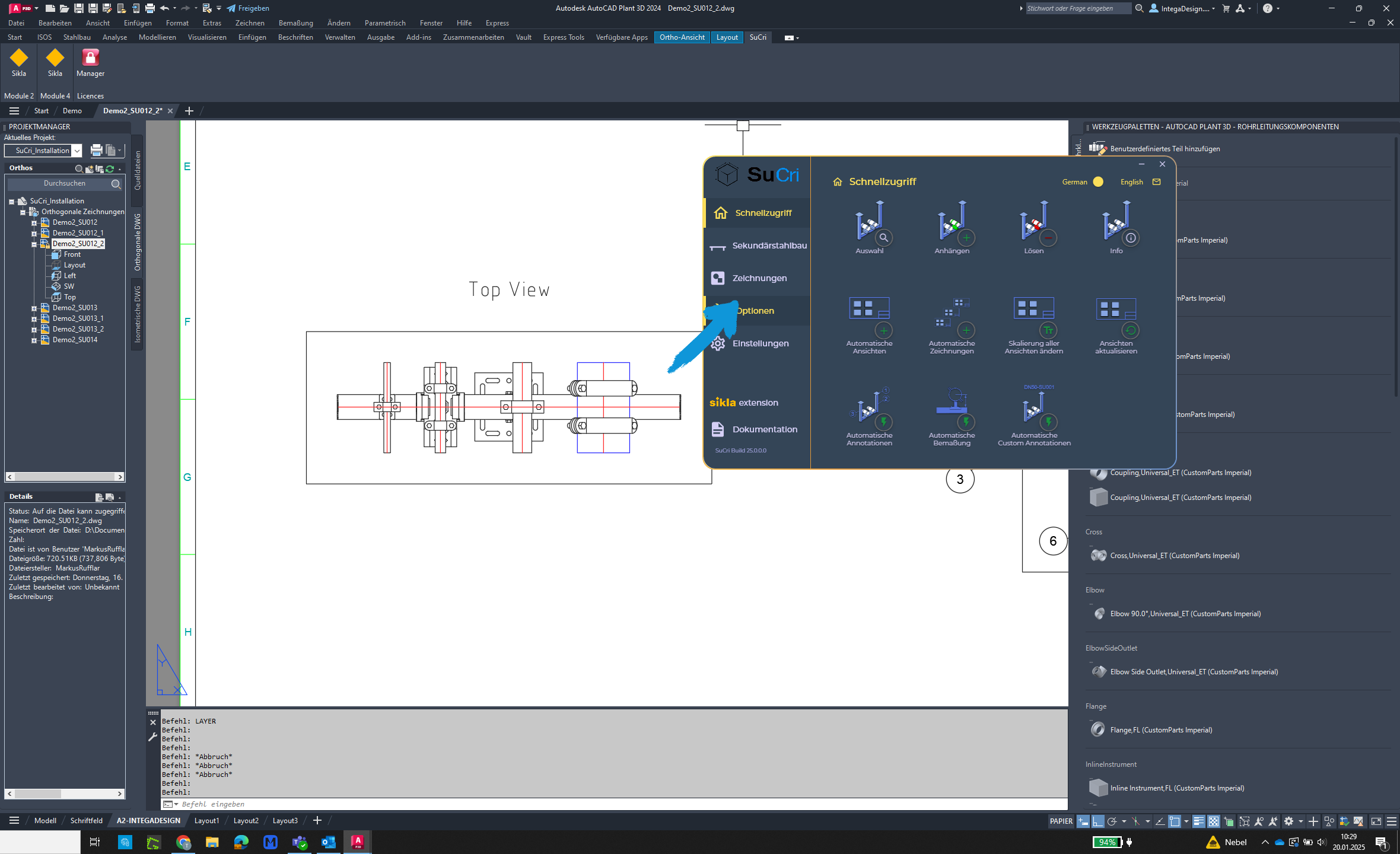Expand the Demo2_SU014 tree node

(x=34, y=340)
